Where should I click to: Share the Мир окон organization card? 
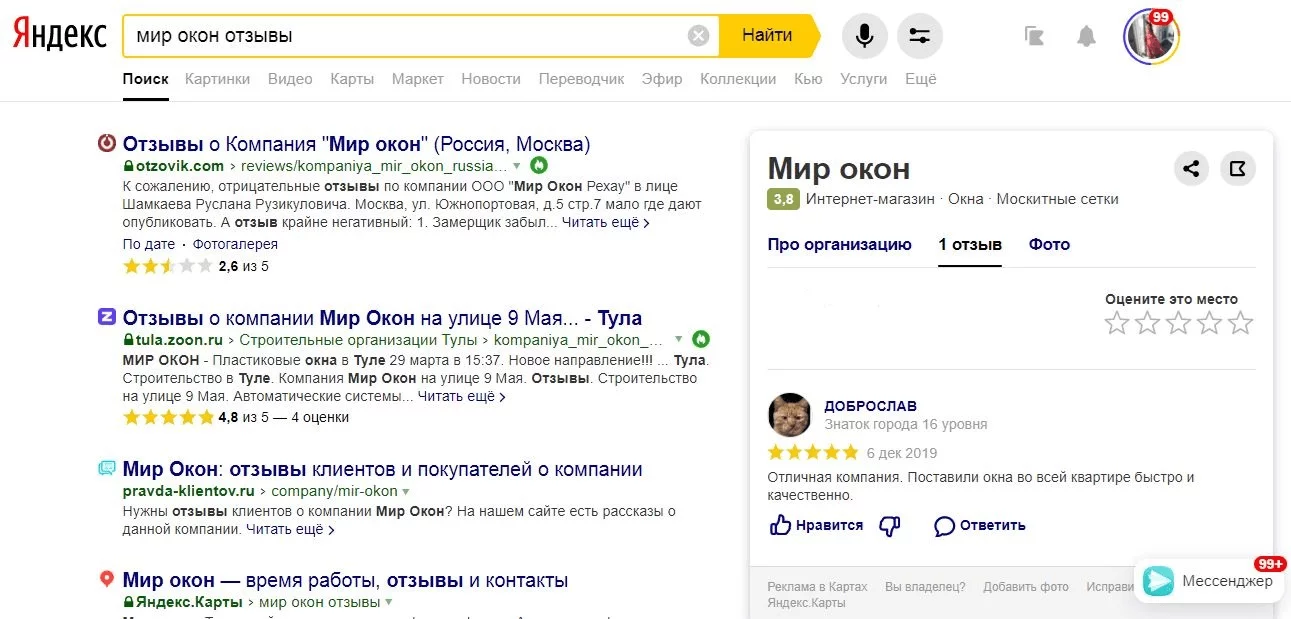point(1191,168)
